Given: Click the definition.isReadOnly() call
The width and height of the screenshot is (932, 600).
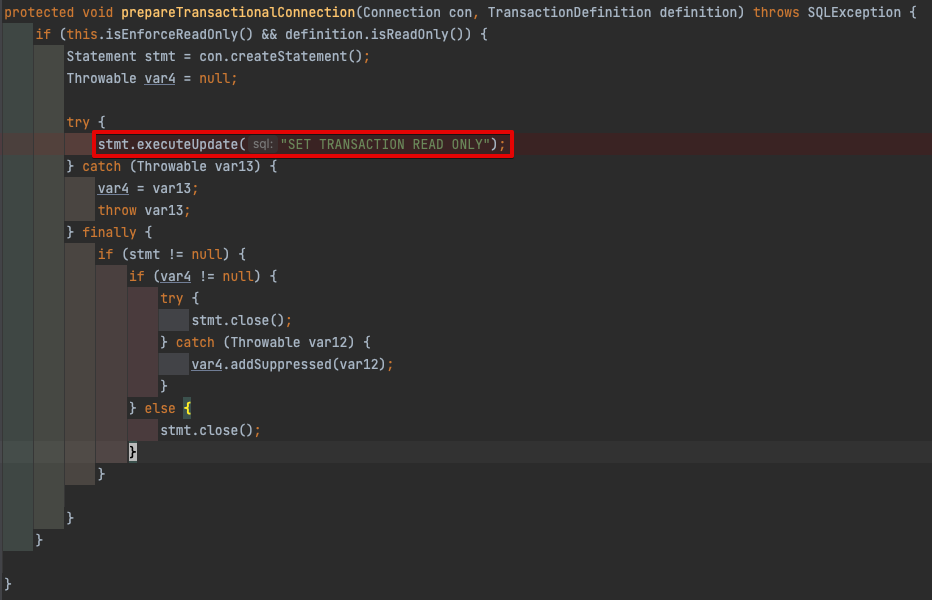Looking at the screenshot, I should [373, 34].
